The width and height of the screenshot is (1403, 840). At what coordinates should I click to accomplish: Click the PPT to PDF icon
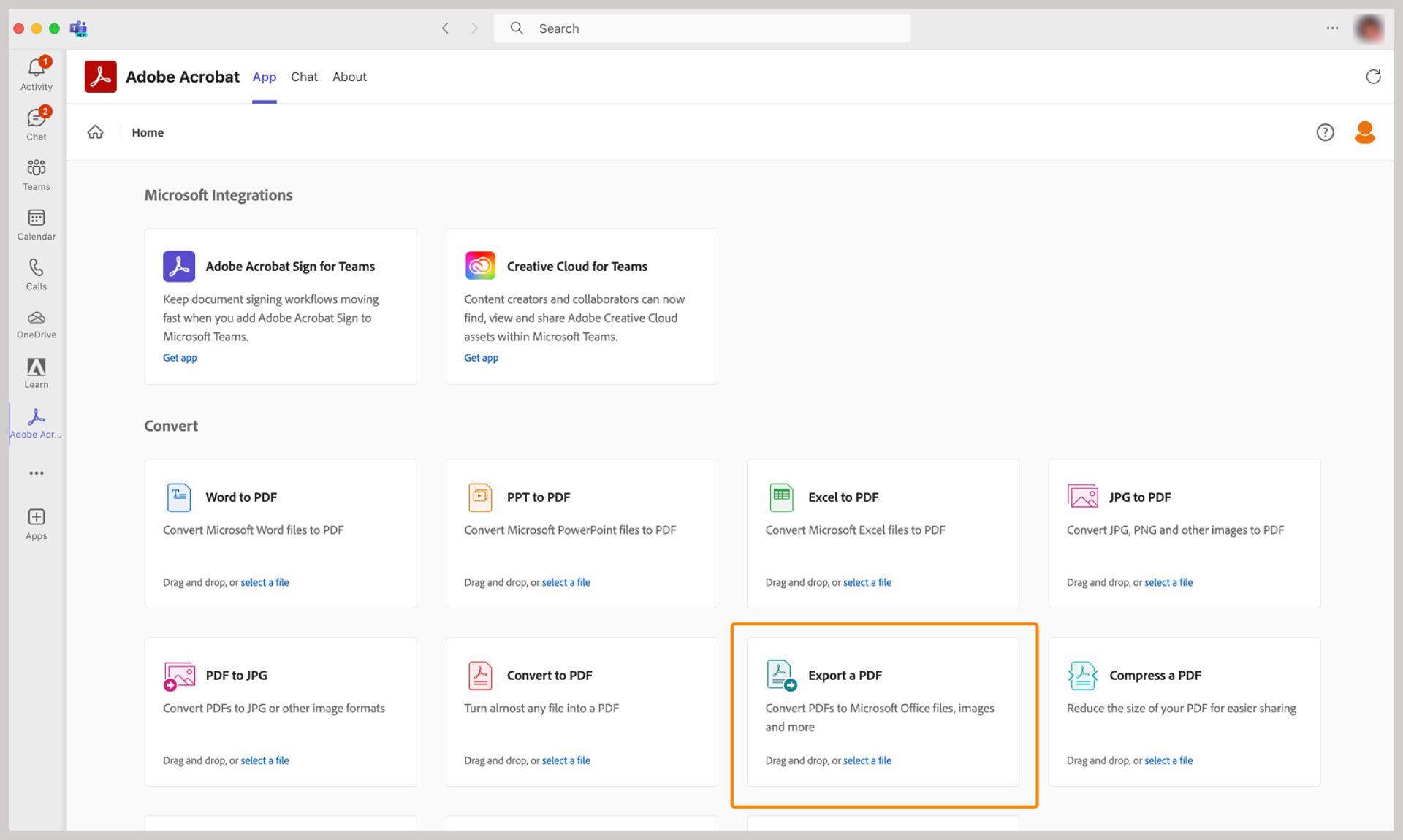pos(480,497)
